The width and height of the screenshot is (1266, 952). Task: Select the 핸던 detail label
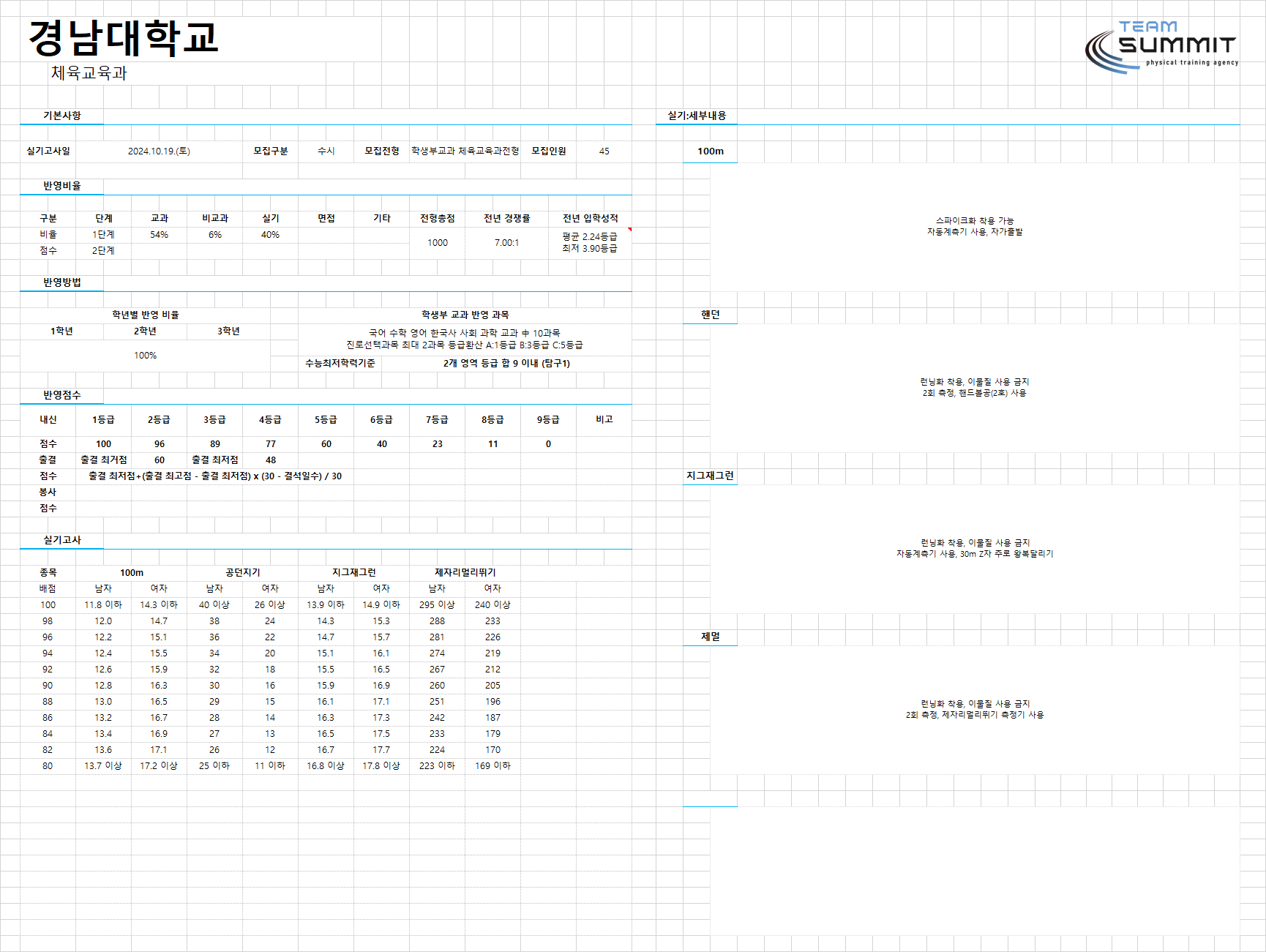click(x=711, y=315)
